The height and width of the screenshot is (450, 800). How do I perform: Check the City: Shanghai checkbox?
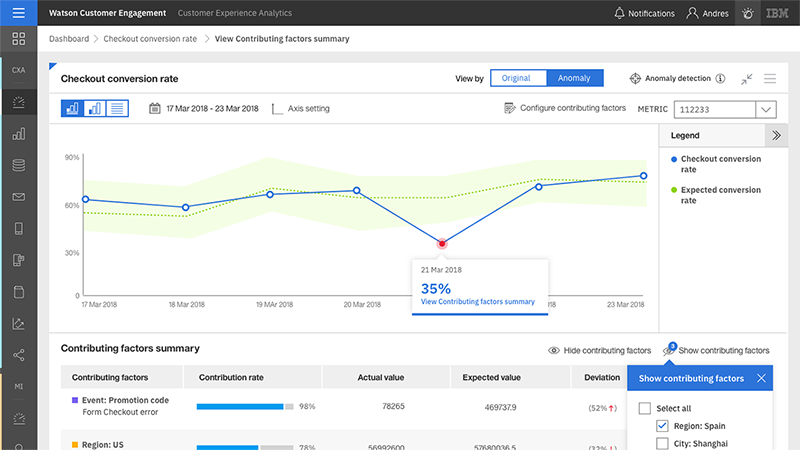(x=662, y=443)
